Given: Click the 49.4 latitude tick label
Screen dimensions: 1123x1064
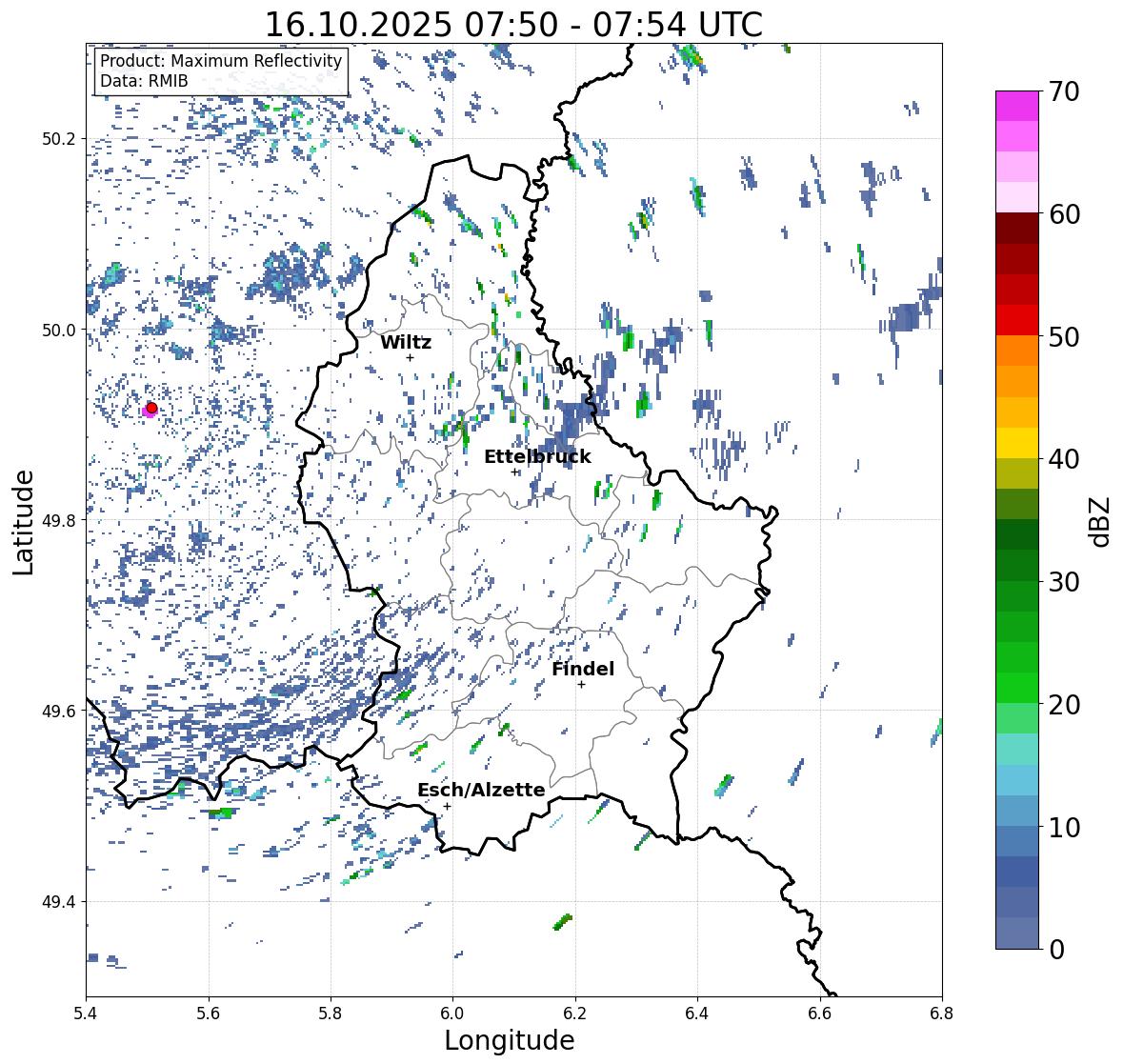Looking at the screenshot, I should coord(59,901).
